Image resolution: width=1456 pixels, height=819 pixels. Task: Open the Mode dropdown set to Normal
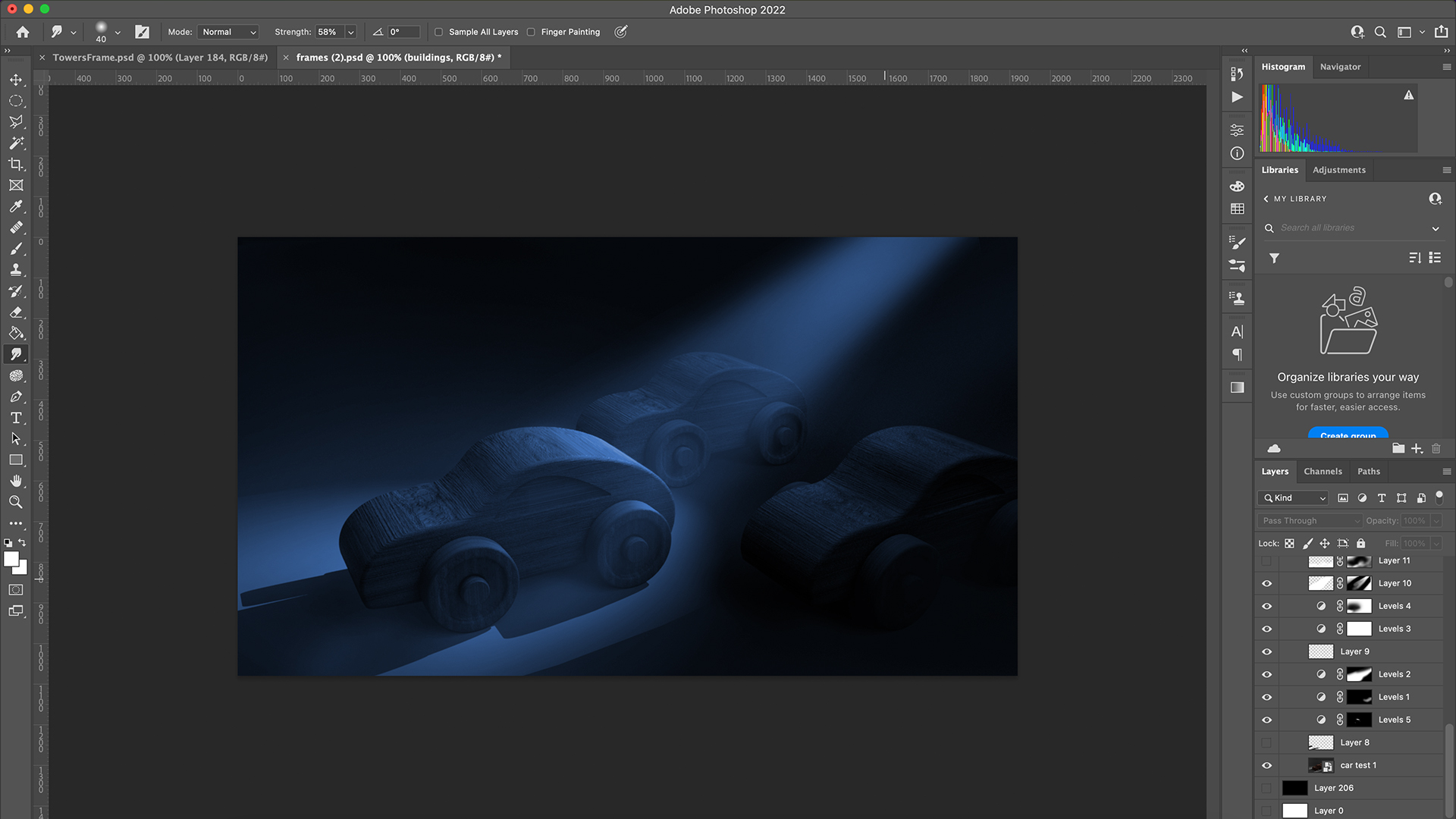(x=229, y=32)
